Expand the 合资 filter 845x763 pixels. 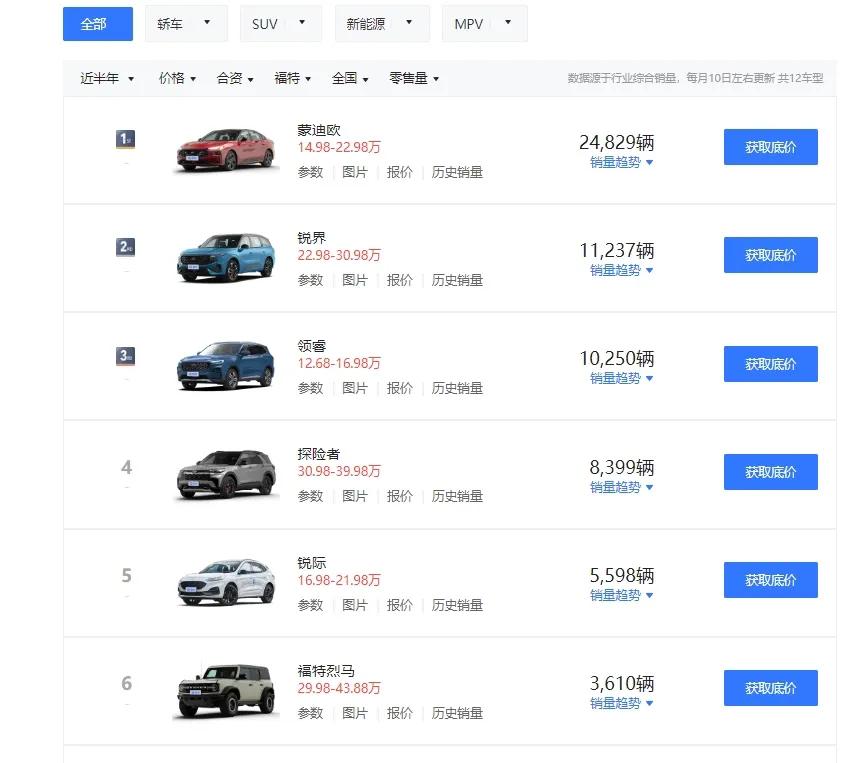(x=235, y=79)
